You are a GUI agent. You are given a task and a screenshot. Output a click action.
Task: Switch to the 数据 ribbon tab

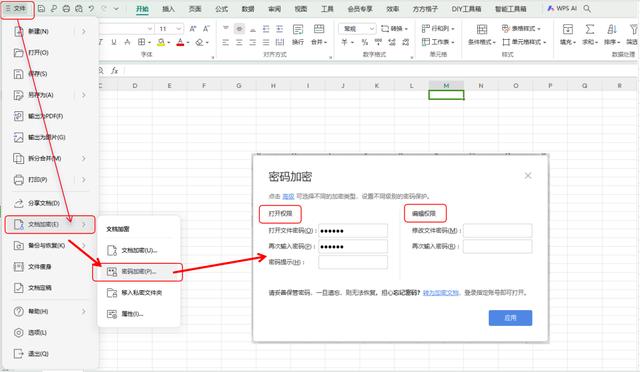pyautogui.click(x=248, y=9)
